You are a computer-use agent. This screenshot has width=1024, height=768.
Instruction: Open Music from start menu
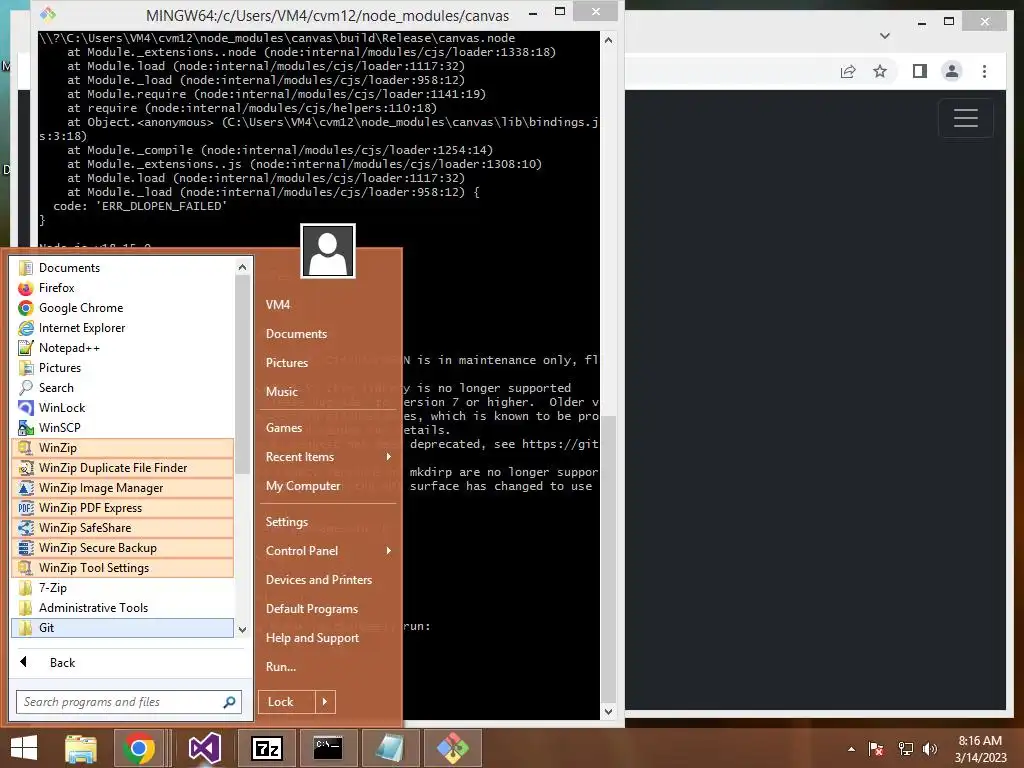point(281,392)
